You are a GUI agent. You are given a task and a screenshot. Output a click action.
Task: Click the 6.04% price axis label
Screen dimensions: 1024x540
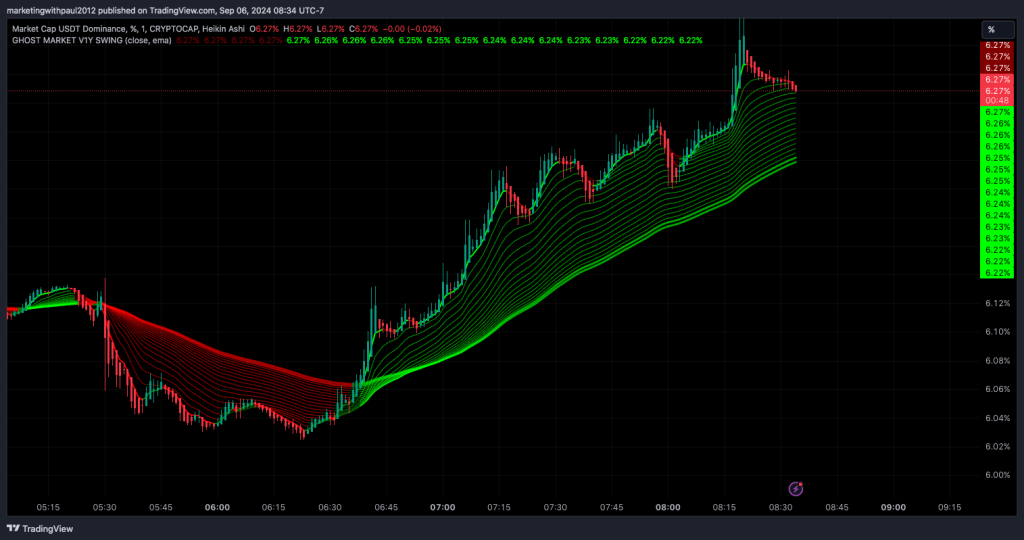[998, 418]
